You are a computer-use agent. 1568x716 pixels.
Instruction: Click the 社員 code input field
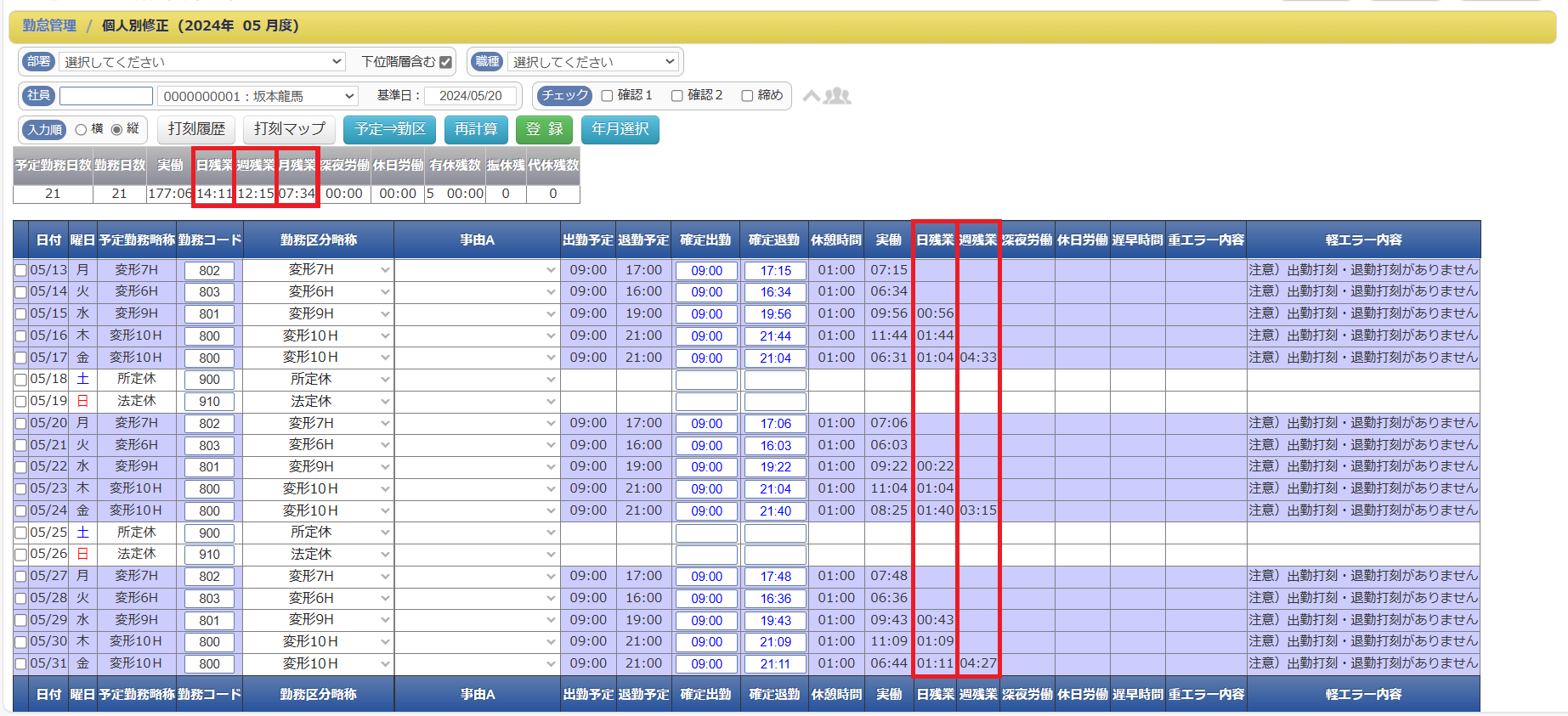pos(106,96)
